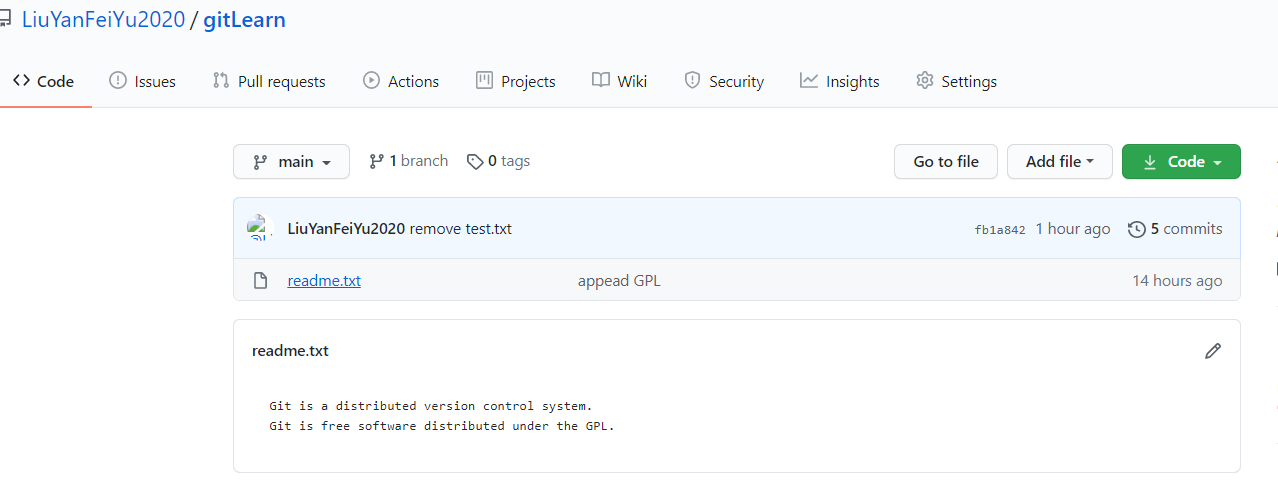The width and height of the screenshot is (1278, 487).
Task: Open commit hash fb1a842
Action: [999, 230]
